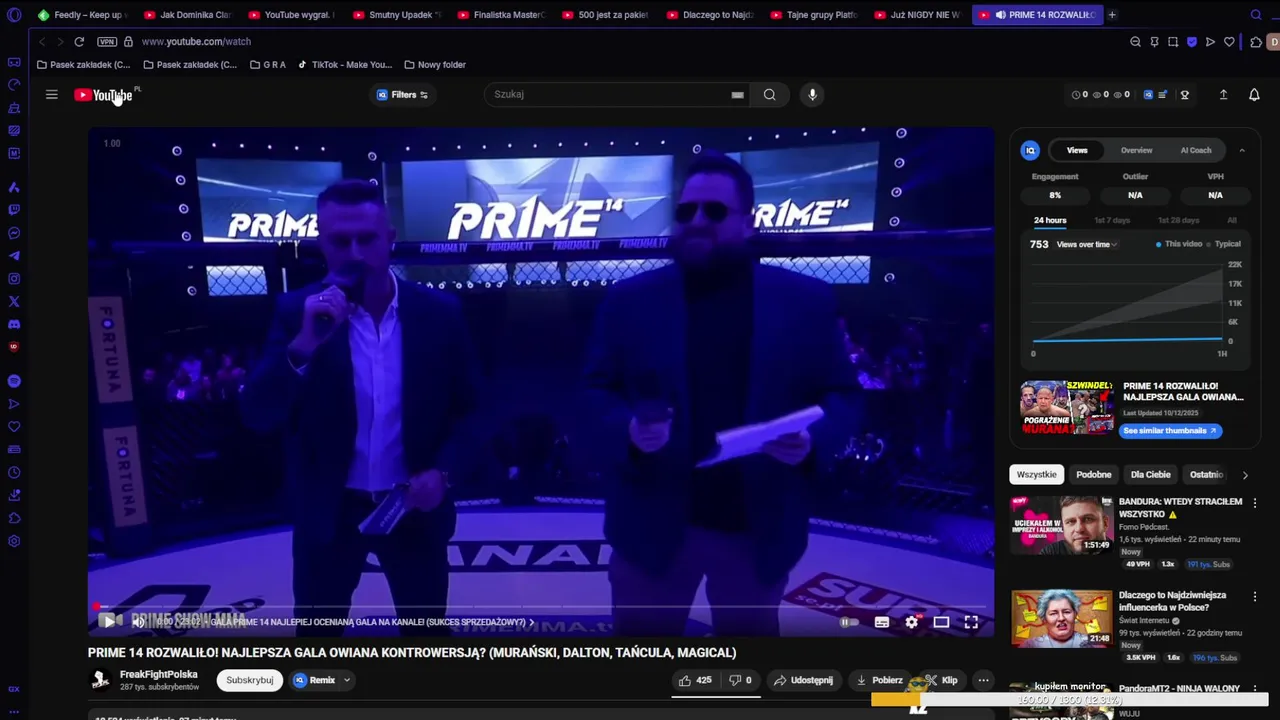This screenshot has width=1280, height=720.
Task: Click the search magnifier button
Action: (x=769, y=94)
